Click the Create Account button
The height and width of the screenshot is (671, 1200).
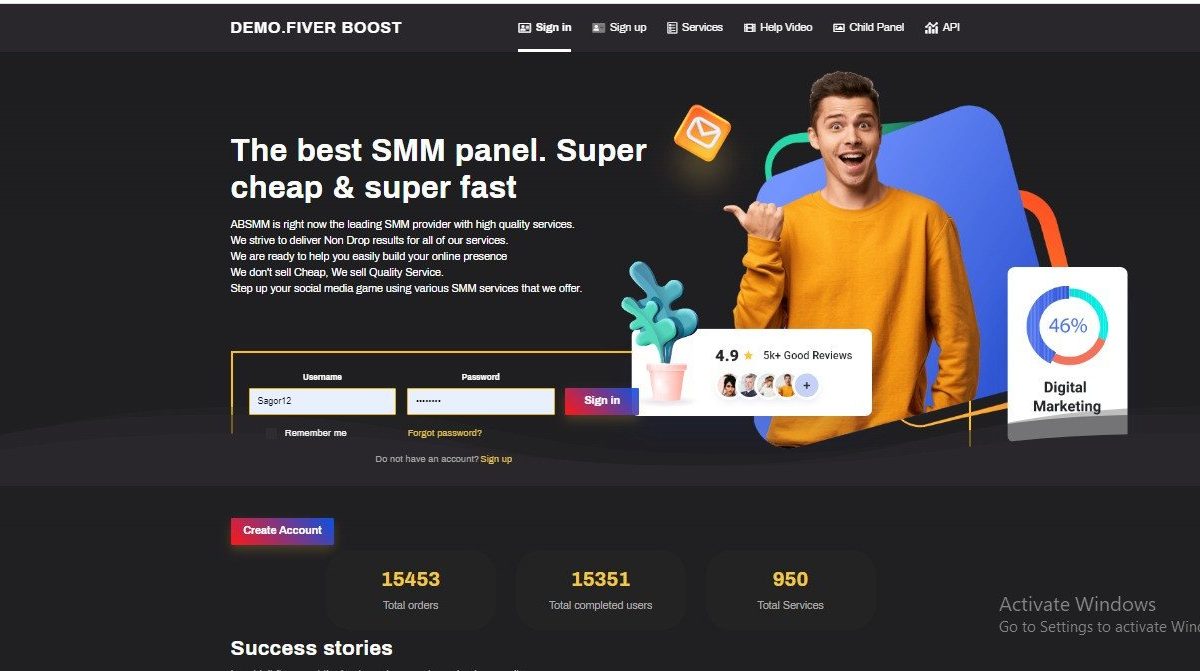(x=282, y=531)
